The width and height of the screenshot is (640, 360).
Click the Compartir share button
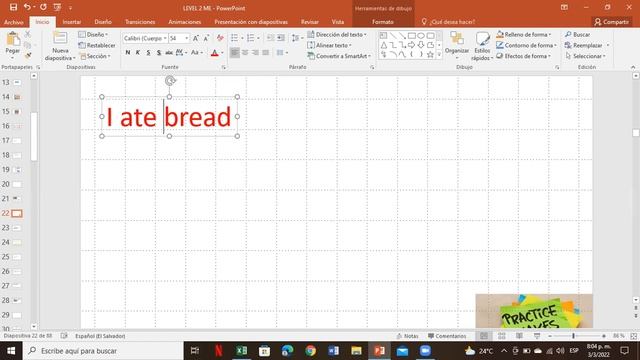(611, 22)
